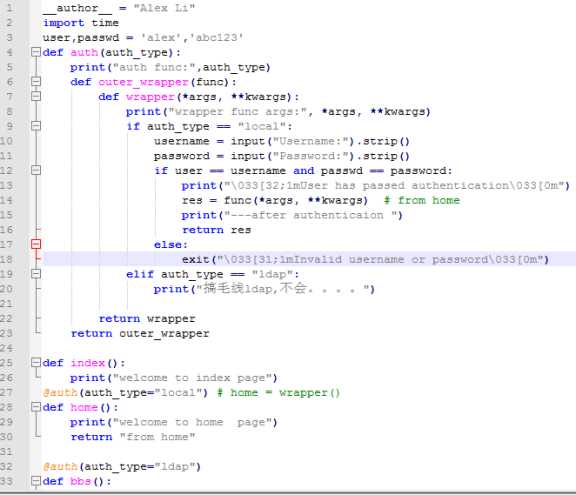Viewport: 576px width, 495px height.
Task: Collapse the fold marker for def bbs()
Action: [36, 481]
